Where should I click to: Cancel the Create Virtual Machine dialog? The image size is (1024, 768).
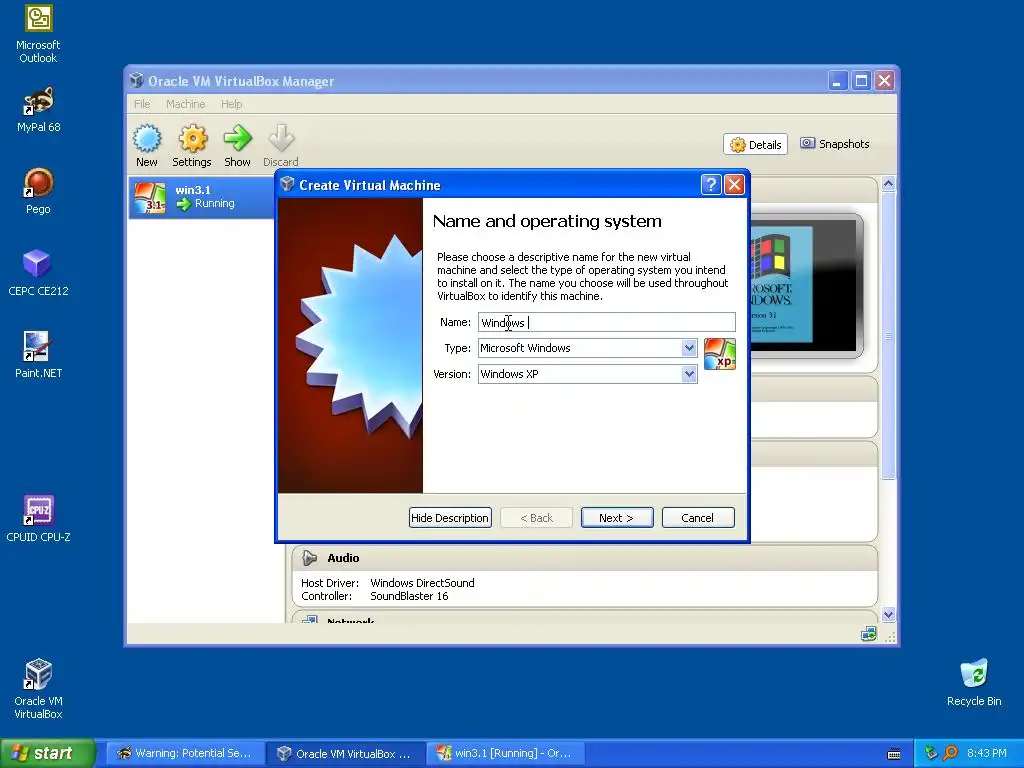click(698, 518)
